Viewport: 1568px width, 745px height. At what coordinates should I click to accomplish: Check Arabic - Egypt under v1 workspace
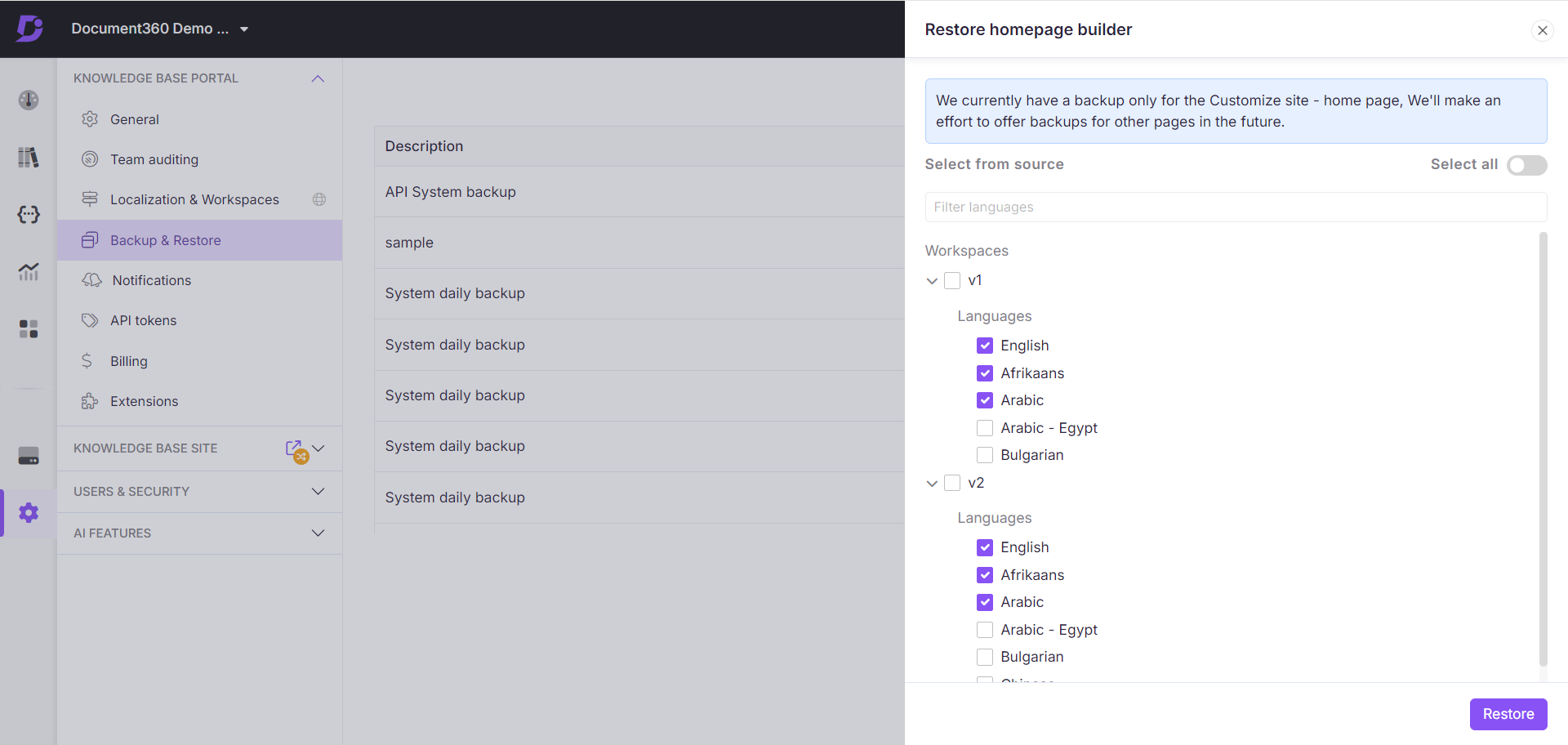click(x=985, y=428)
